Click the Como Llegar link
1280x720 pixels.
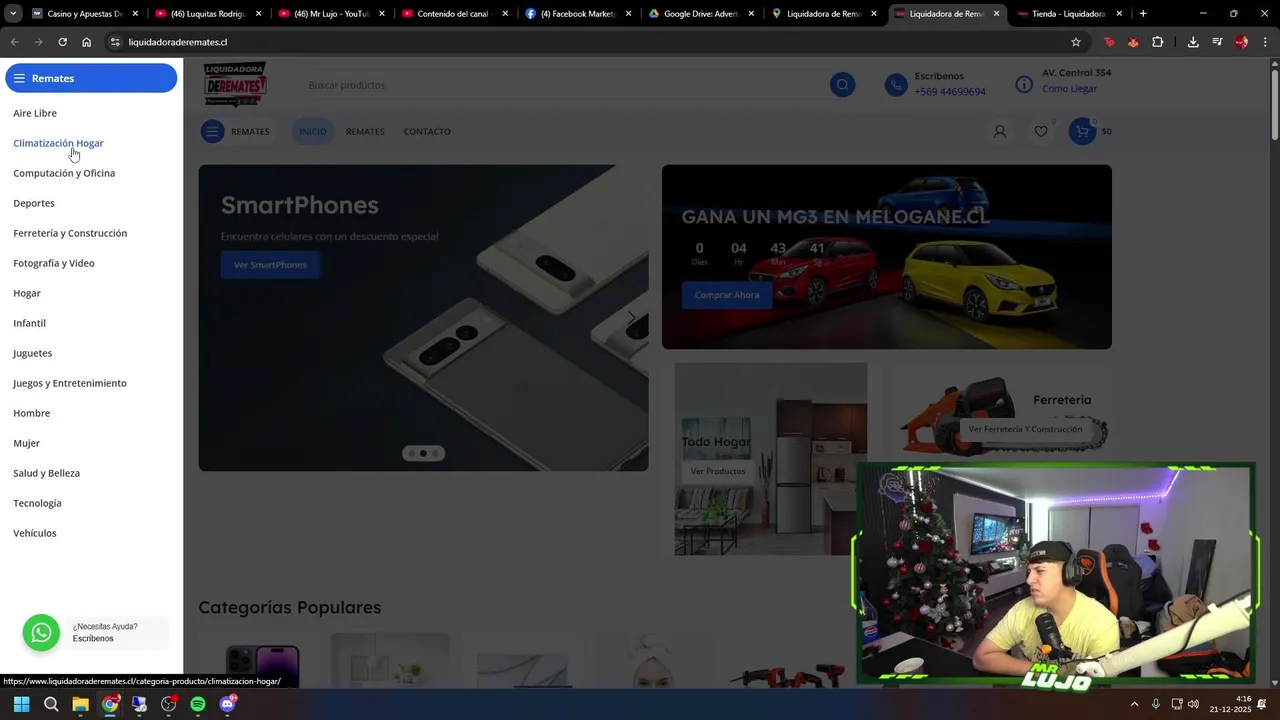1069,89
